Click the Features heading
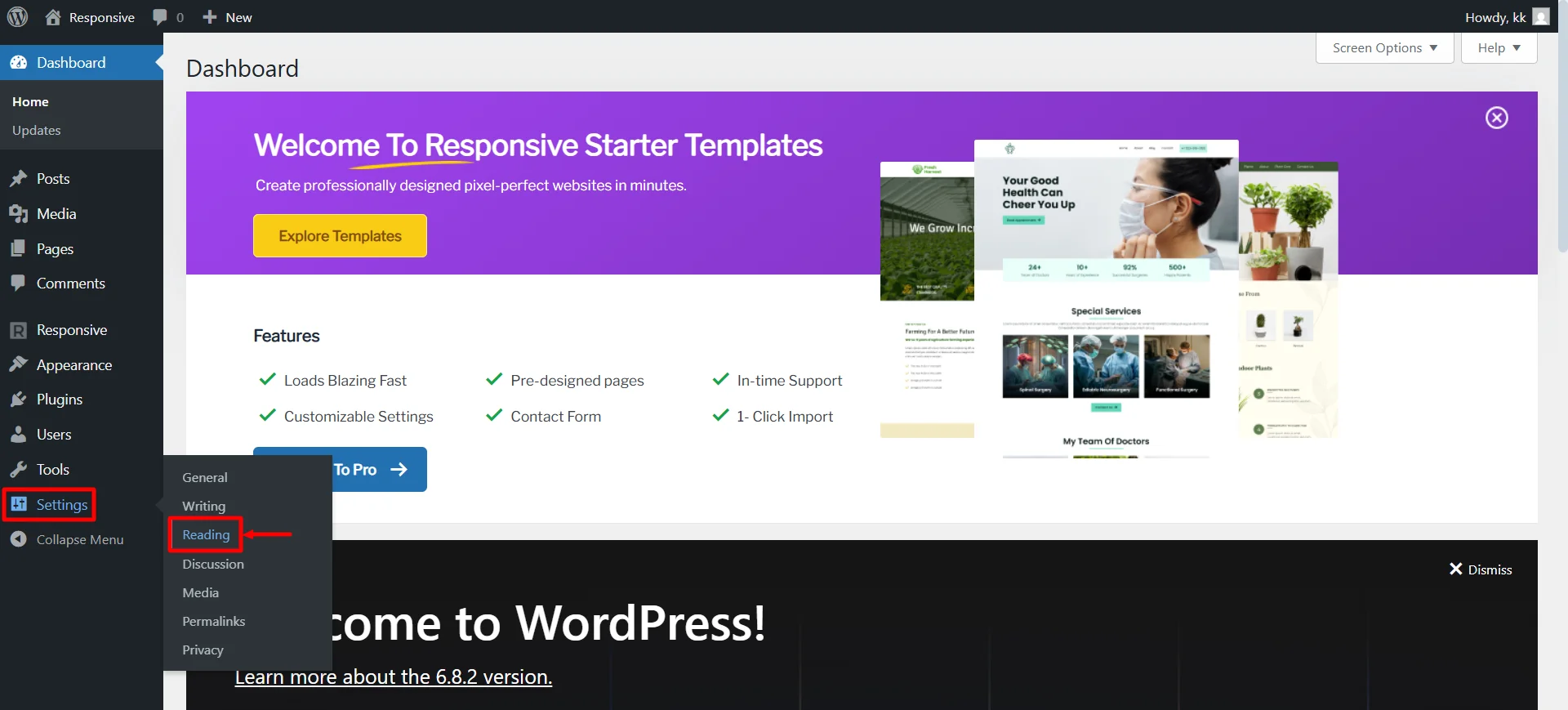The height and width of the screenshot is (710, 1568). [x=287, y=336]
